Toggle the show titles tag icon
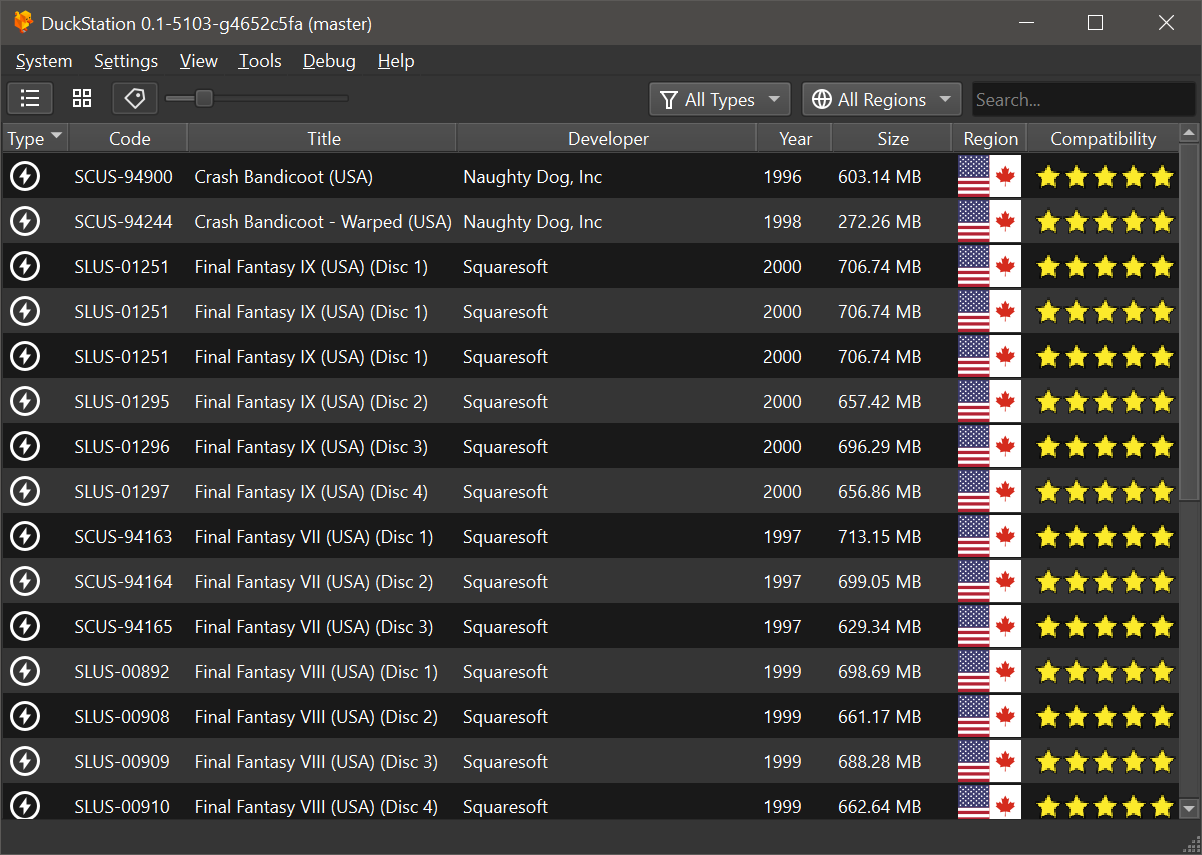 (135, 98)
